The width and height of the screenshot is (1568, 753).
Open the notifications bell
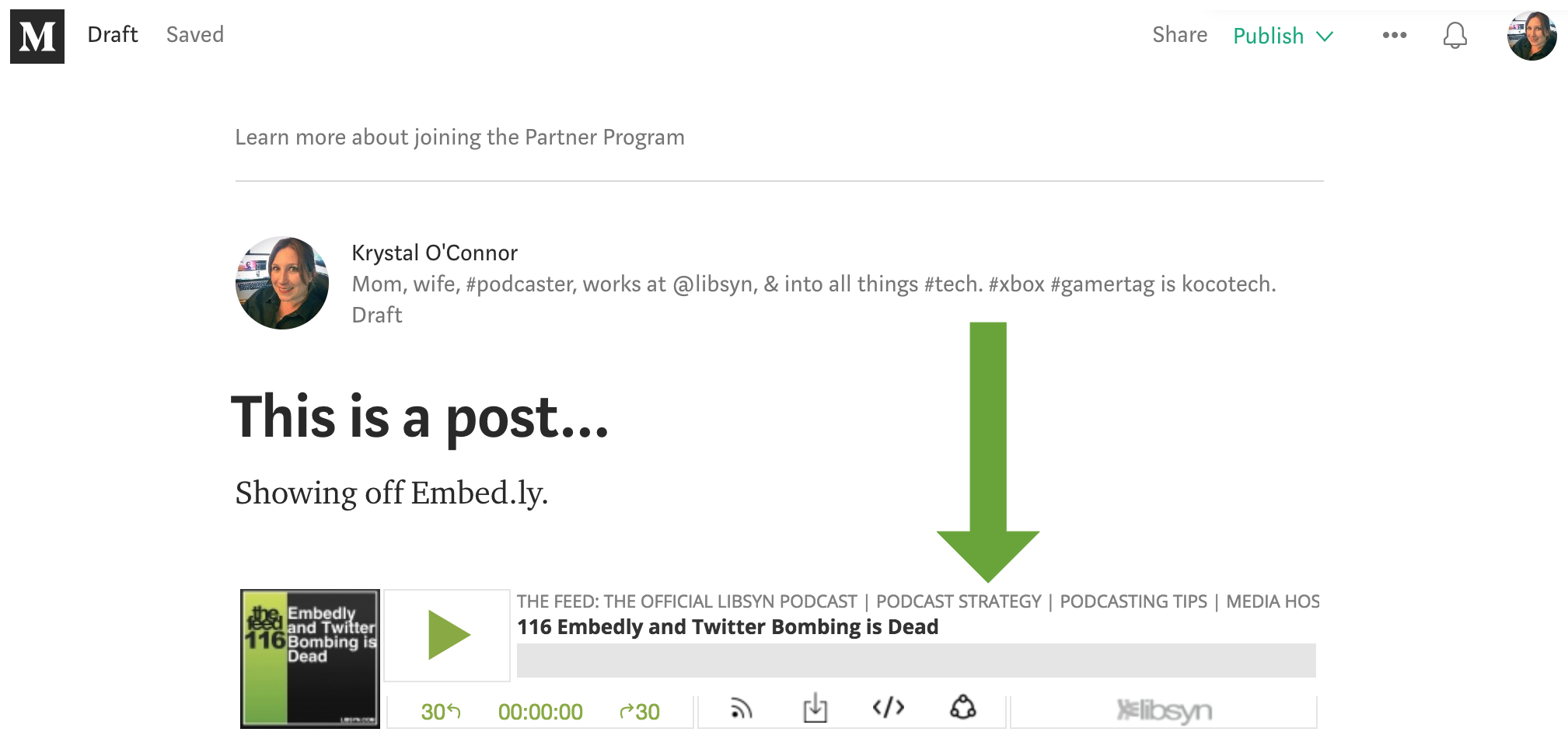click(x=1455, y=36)
